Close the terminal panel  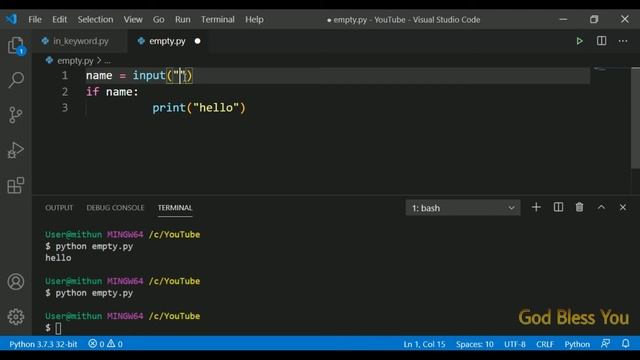[x=622, y=207]
